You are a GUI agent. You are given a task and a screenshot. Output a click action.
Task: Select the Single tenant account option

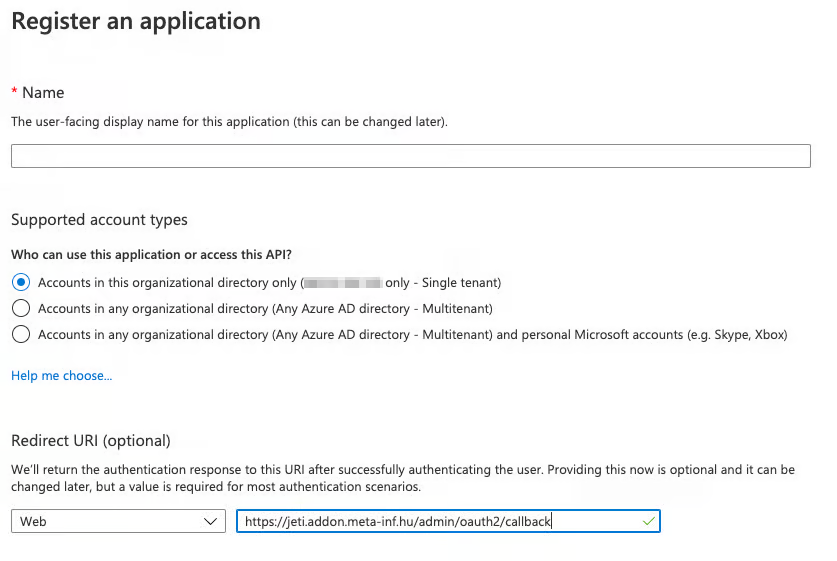point(21,283)
